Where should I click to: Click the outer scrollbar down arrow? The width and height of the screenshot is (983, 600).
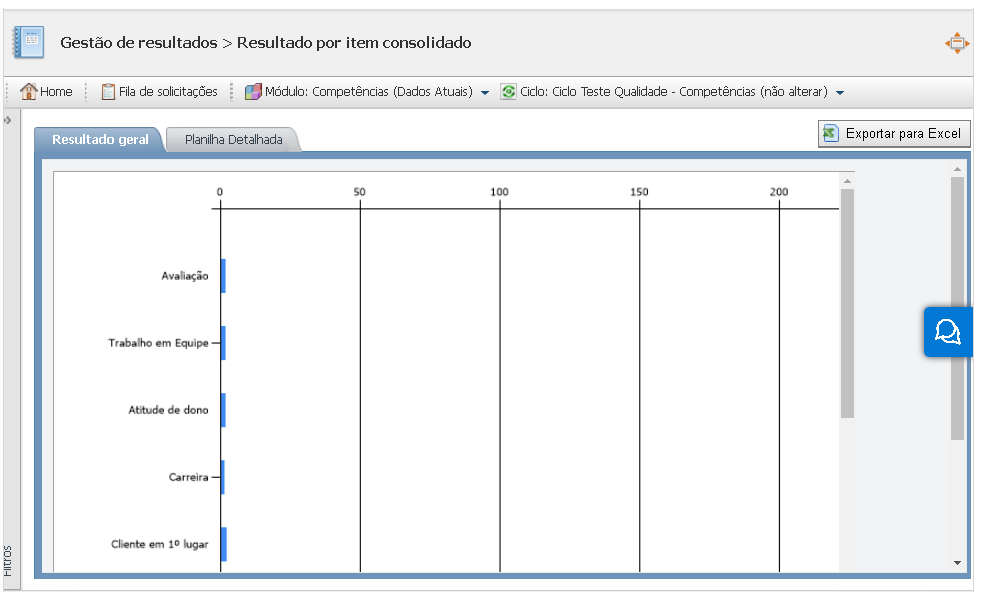957,563
